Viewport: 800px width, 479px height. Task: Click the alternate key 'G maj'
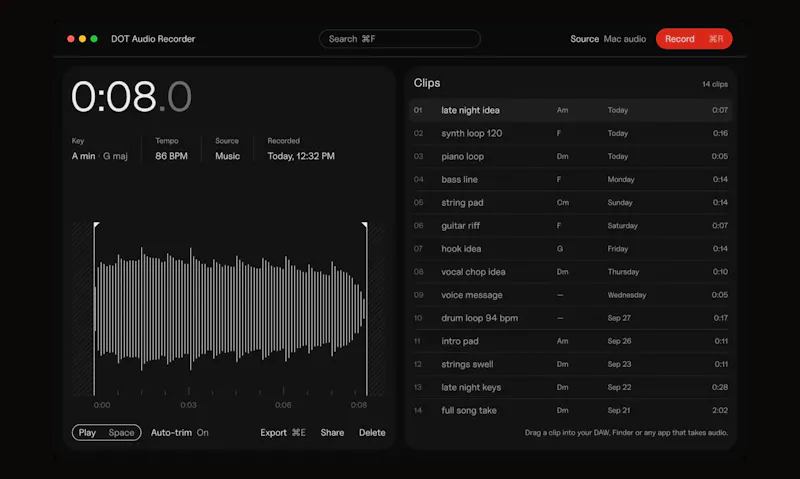[x=115, y=156]
